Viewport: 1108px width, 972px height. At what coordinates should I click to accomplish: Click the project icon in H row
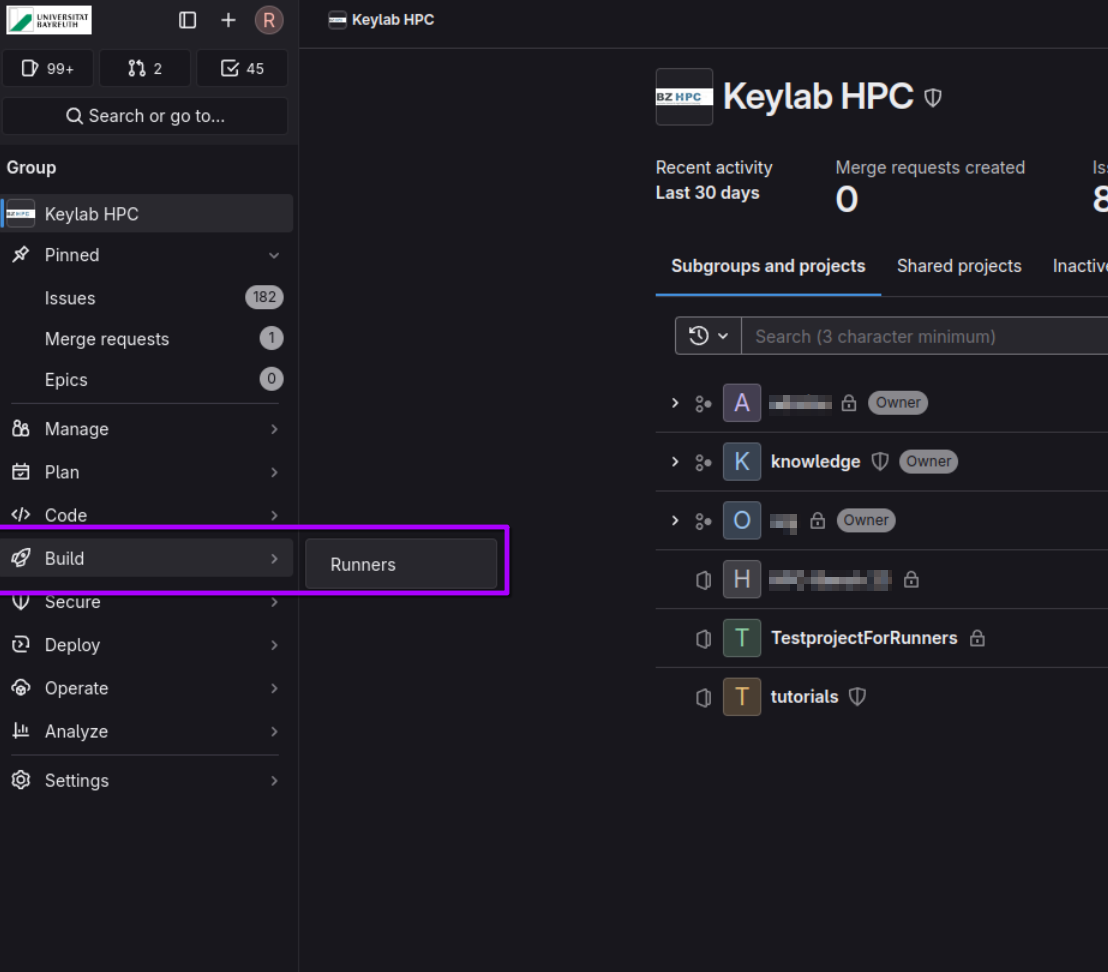tap(703, 580)
